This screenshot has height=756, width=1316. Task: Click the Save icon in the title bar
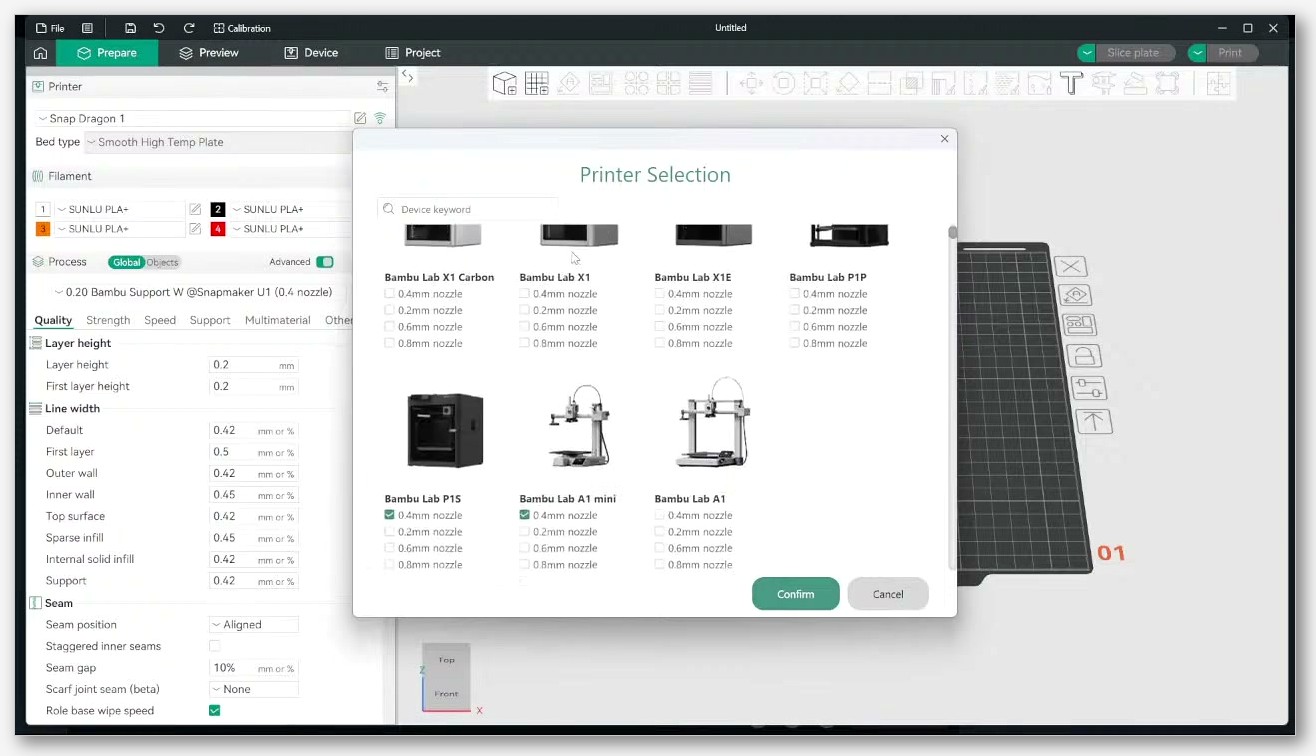tap(131, 28)
